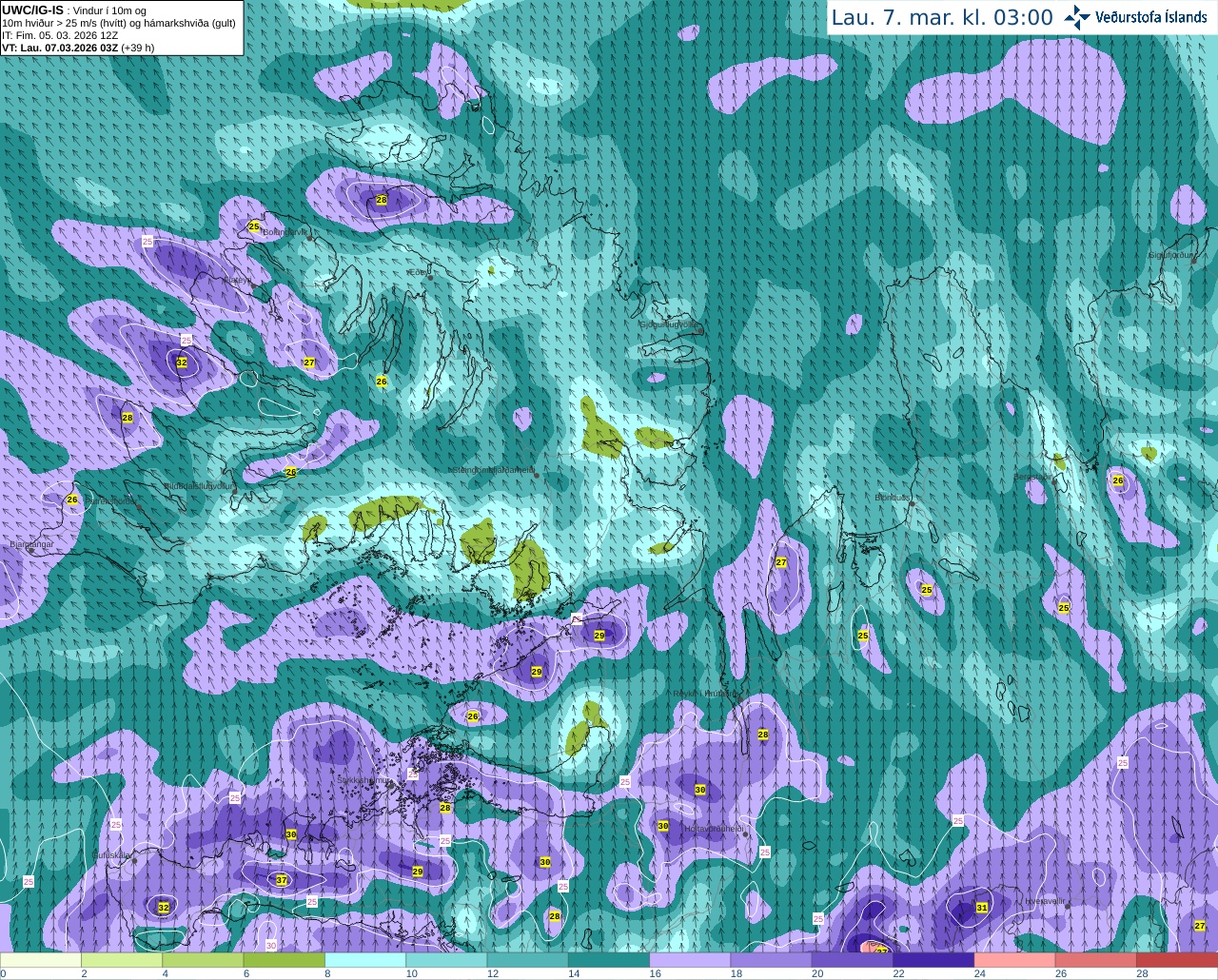Click the Patreksfjörður station label

tap(112, 500)
